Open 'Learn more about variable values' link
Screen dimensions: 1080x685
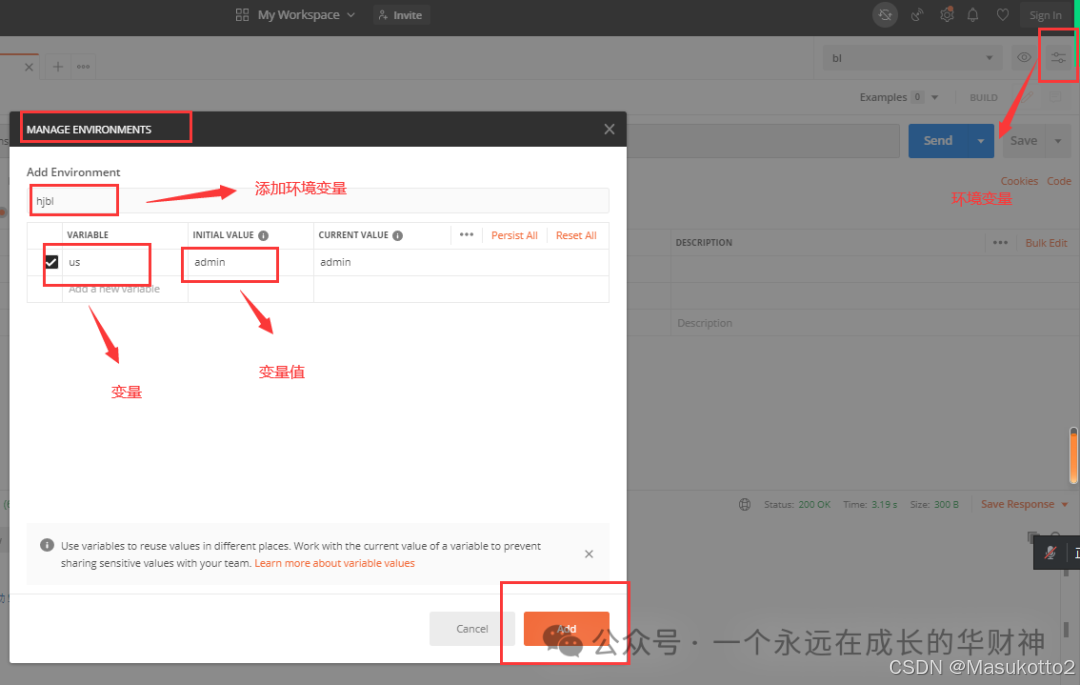pos(335,563)
